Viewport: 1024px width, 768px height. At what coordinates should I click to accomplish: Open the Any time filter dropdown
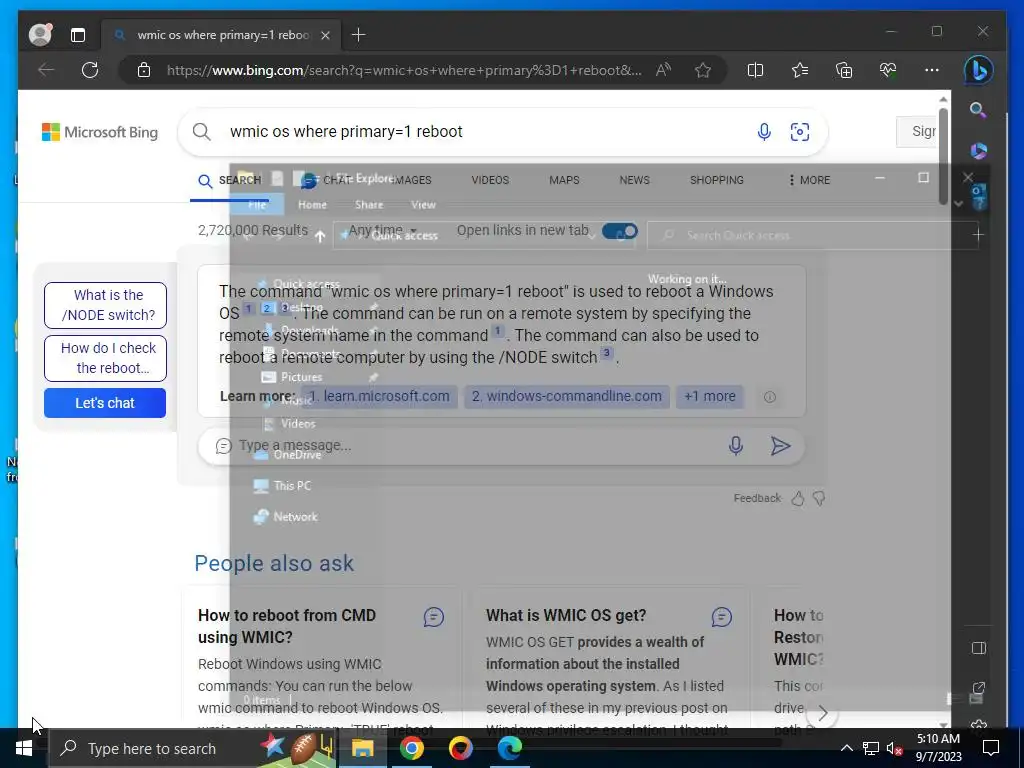click(382, 230)
